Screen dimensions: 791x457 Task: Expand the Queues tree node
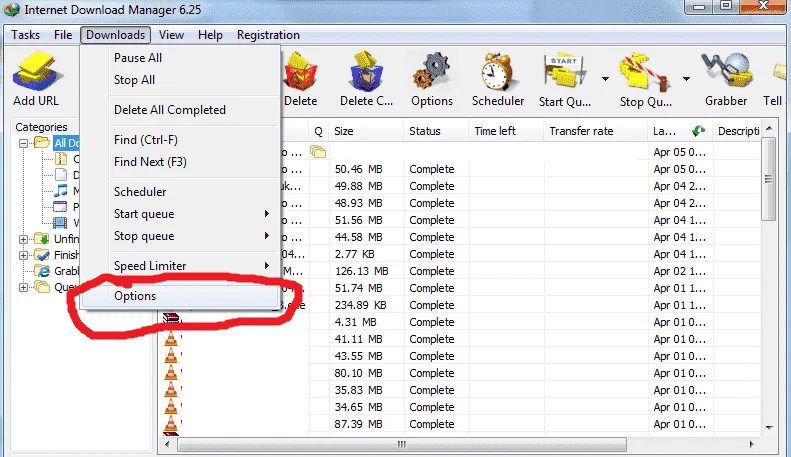(23, 288)
